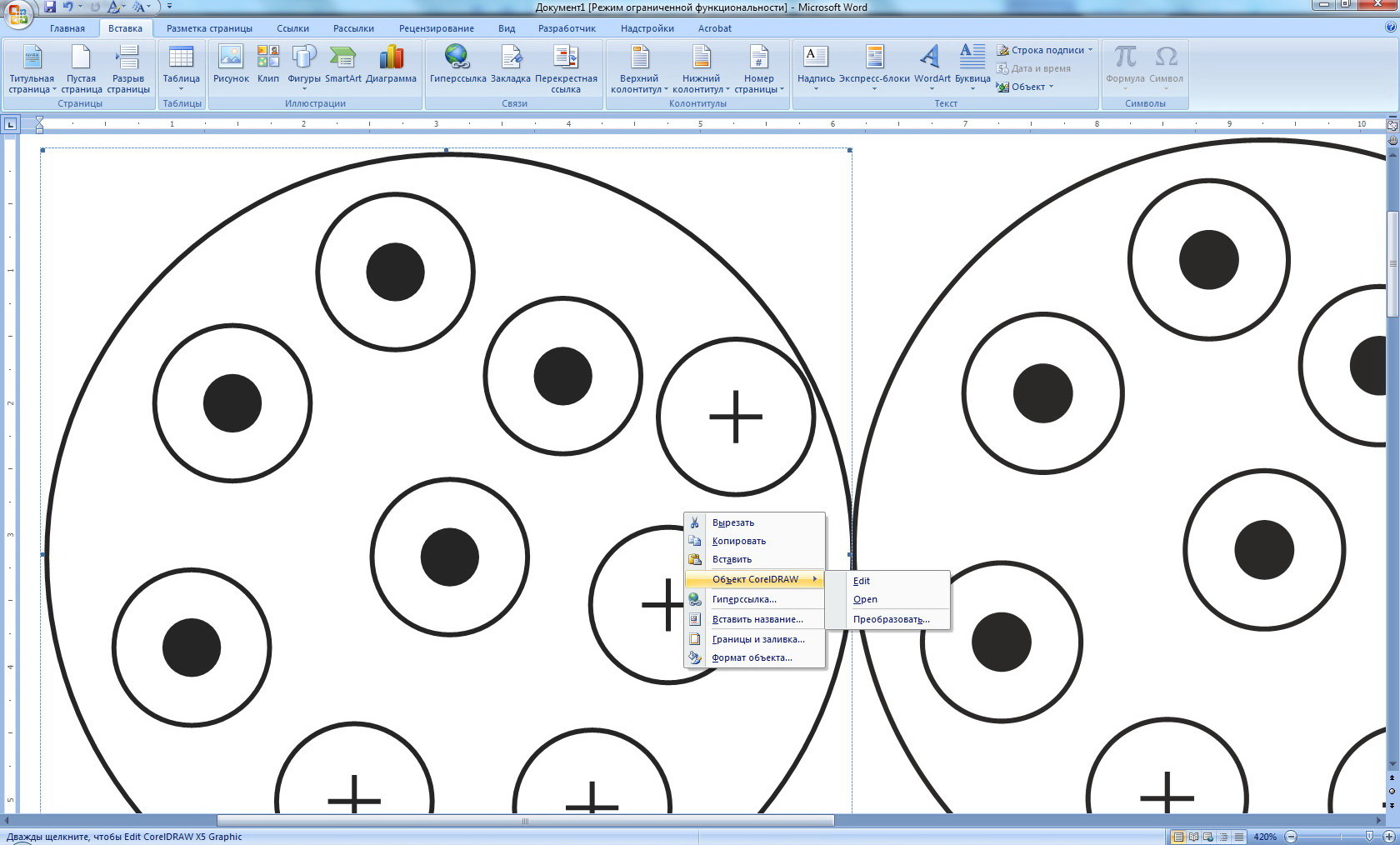1400x845 pixels.
Task: Choose Вырезать in the context menu
Action: 755,522
